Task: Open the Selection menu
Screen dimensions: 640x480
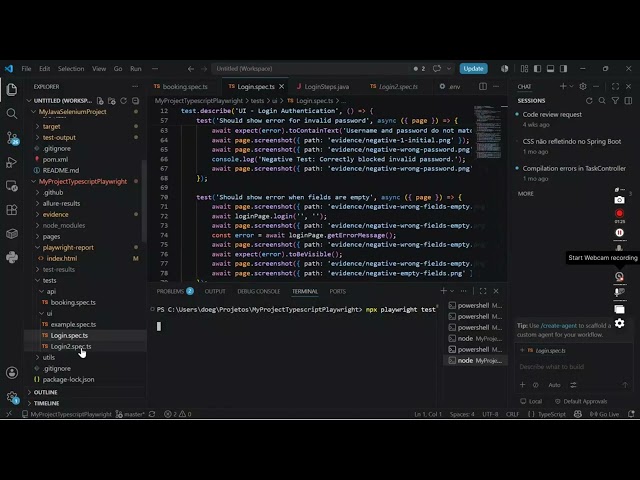Action: click(71, 69)
